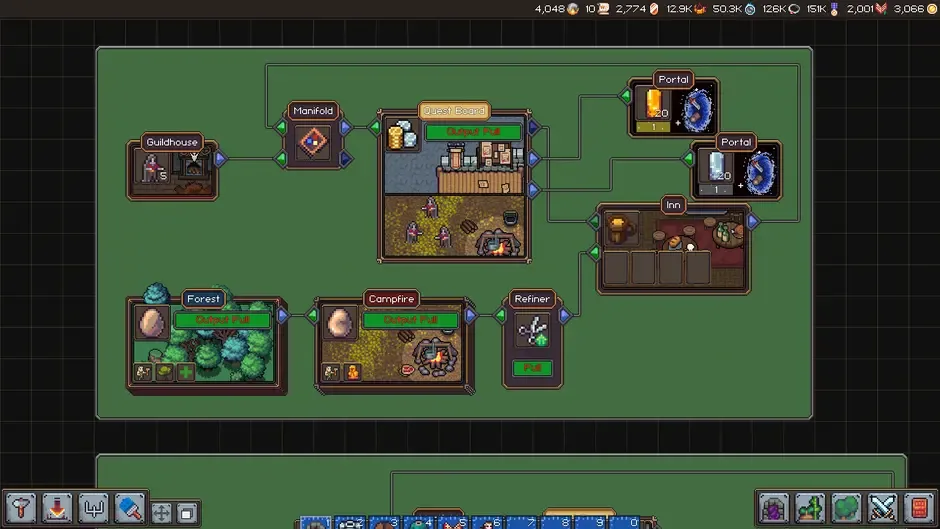Viewport: 940px width, 529px height.
Task: Click the Quest Board top blue output port
Action: (x=534, y=127)
